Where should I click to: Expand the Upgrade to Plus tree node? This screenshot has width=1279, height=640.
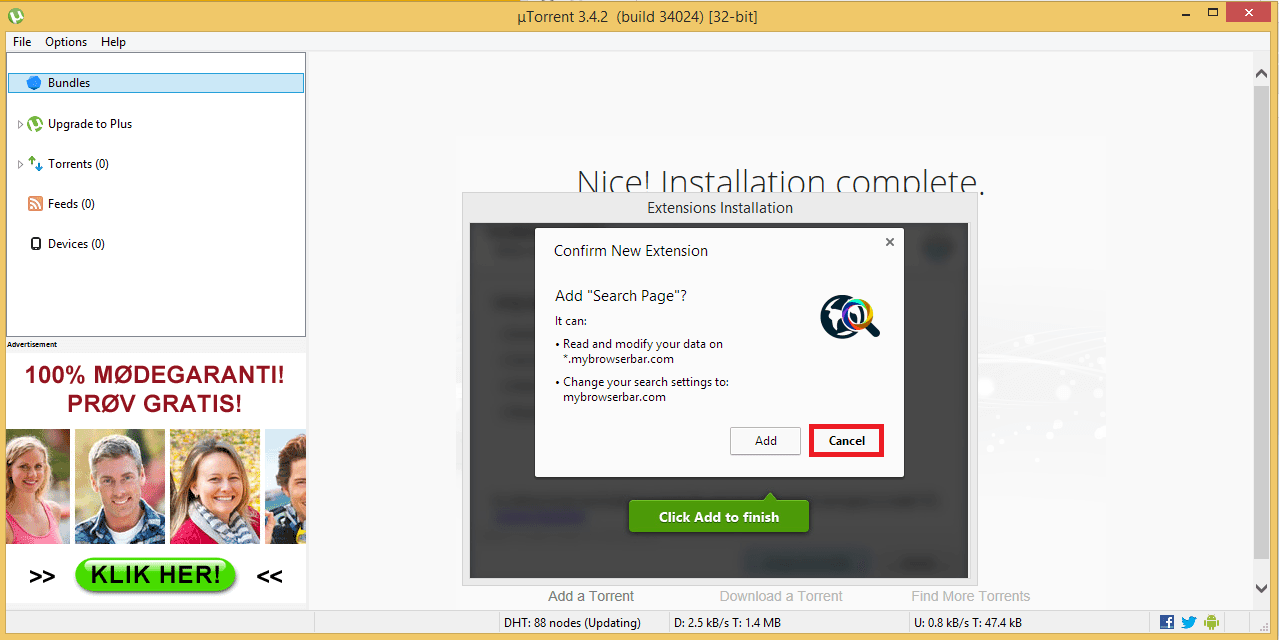tap(20, 125)
